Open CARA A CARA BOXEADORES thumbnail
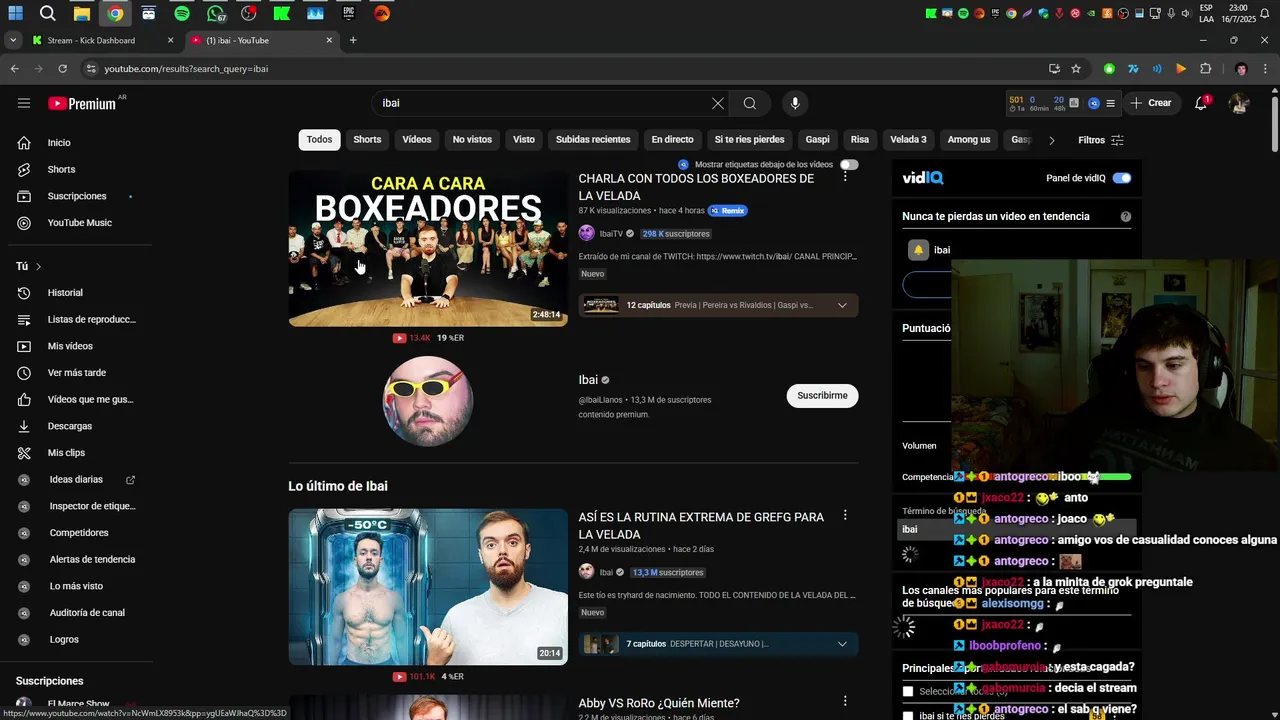 [x=428, y=248]
